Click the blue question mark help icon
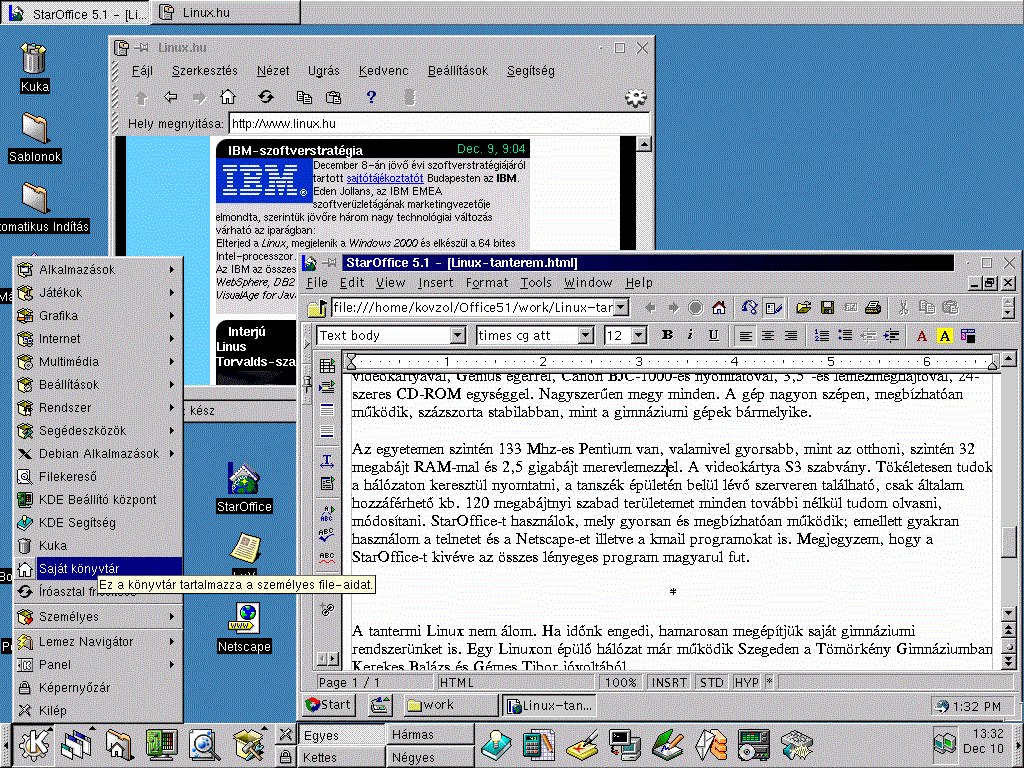Screen dimensions: 1024x768 click(371, 97)
